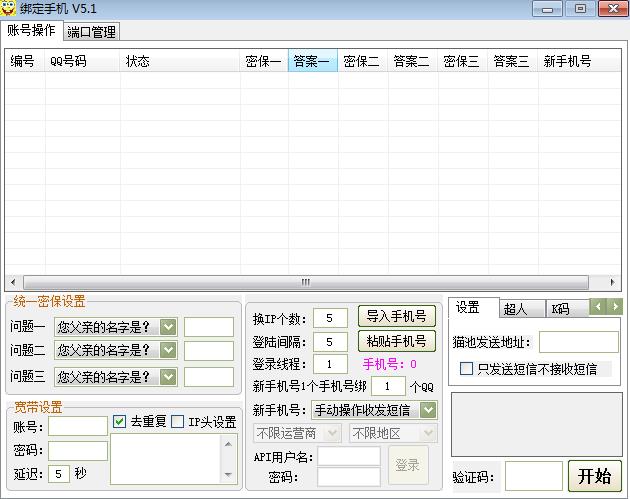This screenshot has width=630, height=499.
Task: Click the horizontal table scrollbar thumb
Action: [306, 282]
